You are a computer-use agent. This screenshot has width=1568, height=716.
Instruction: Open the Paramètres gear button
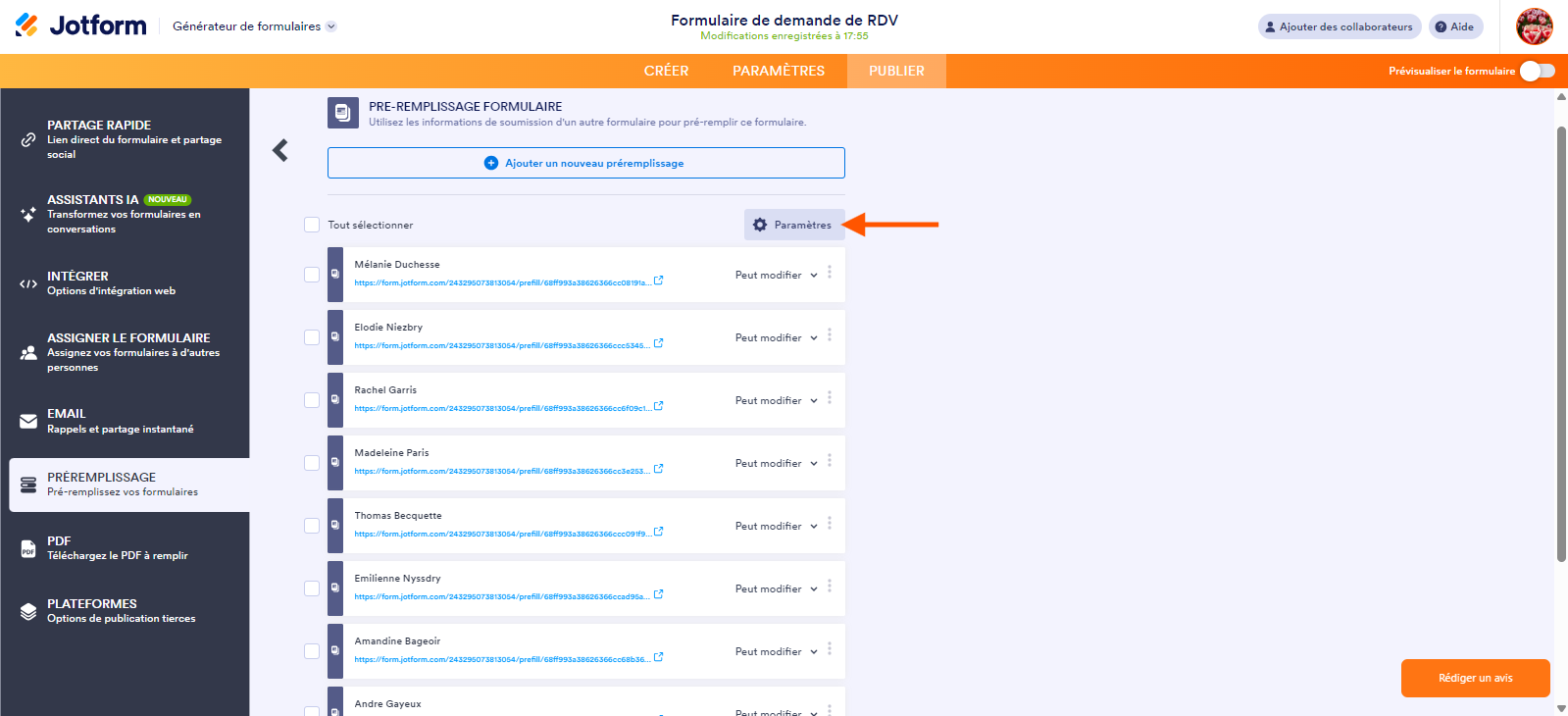pyautogui.click(x=793, y=225)
